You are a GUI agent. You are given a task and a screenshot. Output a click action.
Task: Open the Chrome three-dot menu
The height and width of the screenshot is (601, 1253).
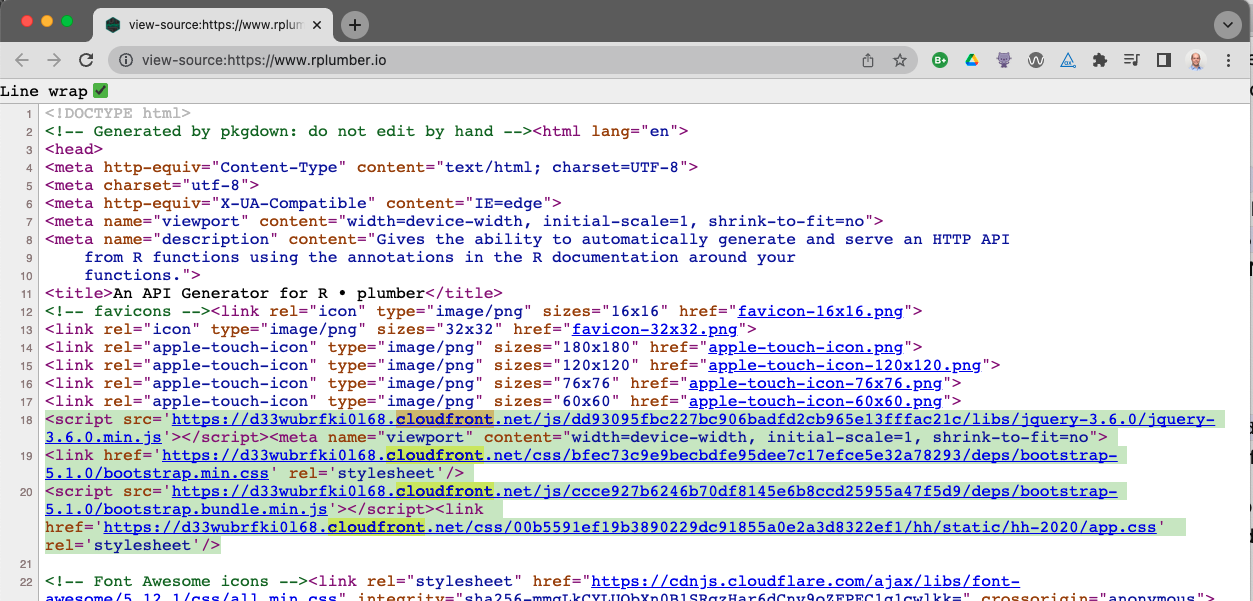1229,60
